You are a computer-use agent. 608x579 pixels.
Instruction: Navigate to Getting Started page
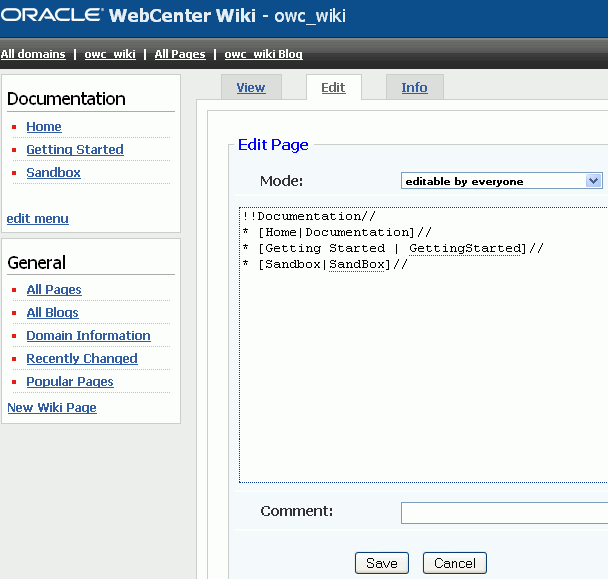[75, 150]
